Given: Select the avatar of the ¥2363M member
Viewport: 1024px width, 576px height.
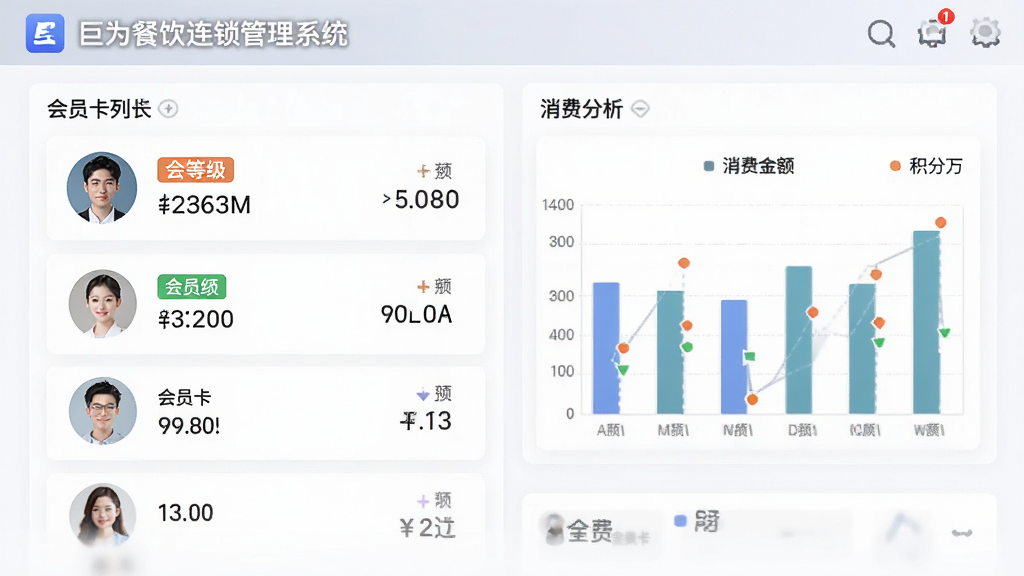Looking at the screenshot, I should click(102, 188).
